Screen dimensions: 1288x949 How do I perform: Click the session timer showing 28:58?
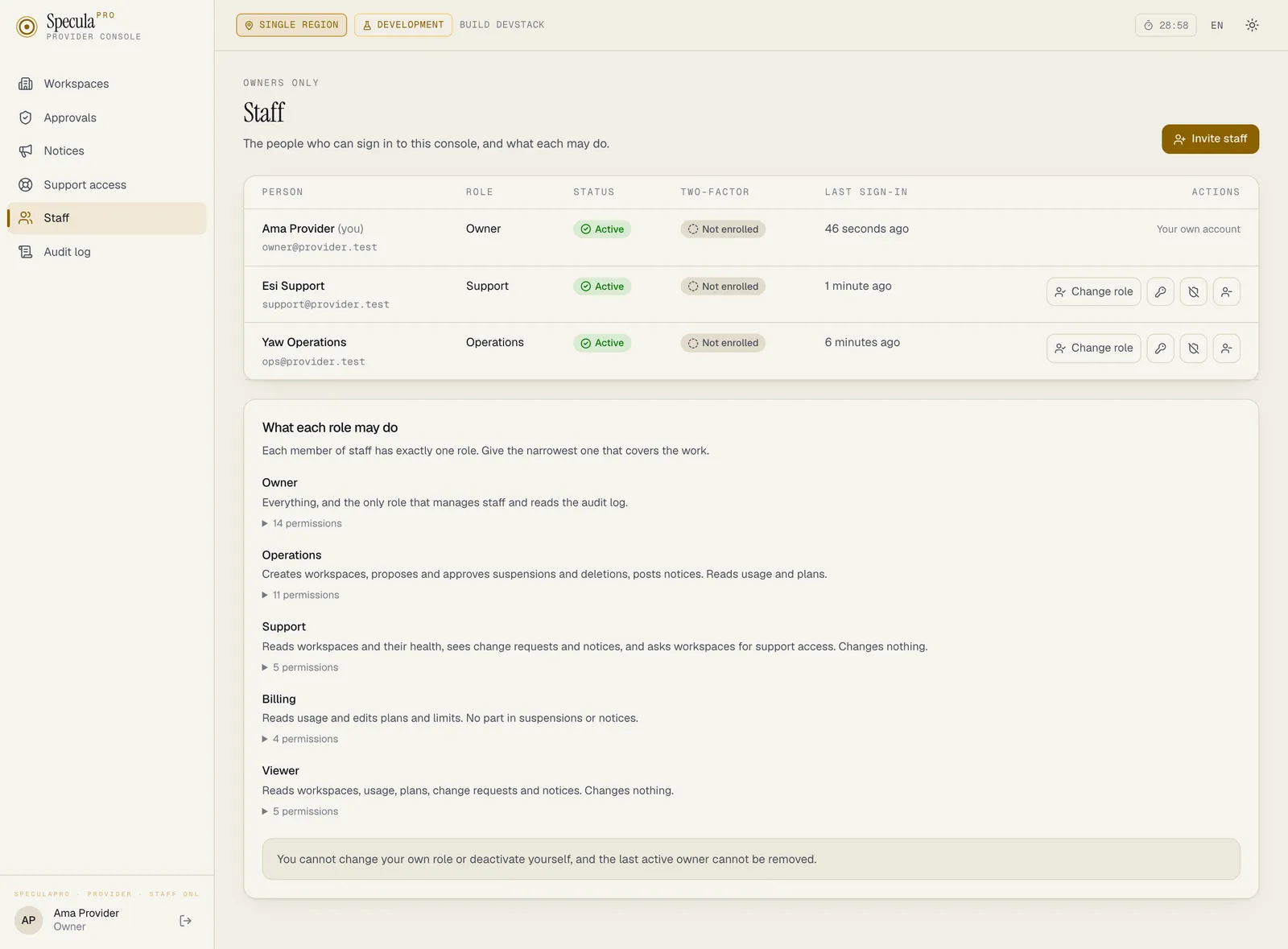click(1166, 25)
